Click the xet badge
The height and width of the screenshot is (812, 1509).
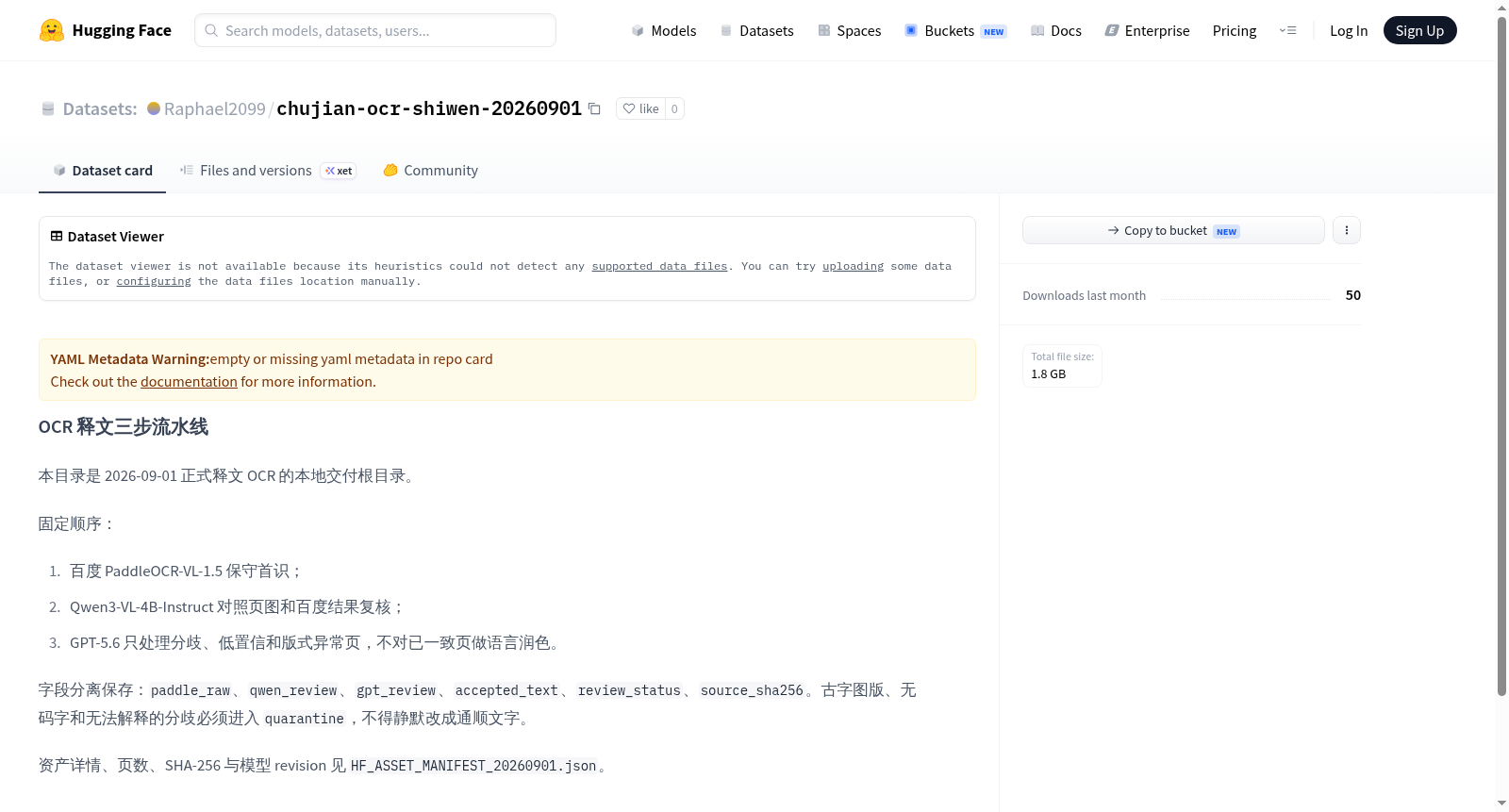pos(339,171)
